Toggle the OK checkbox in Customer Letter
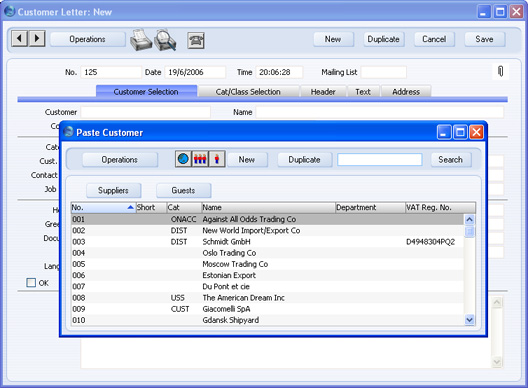The width and height of the screenshot is (528, 388). point(31,282)
